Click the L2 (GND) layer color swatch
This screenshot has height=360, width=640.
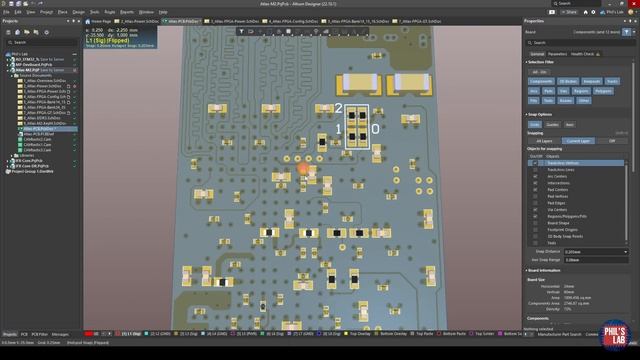point(147,334)
